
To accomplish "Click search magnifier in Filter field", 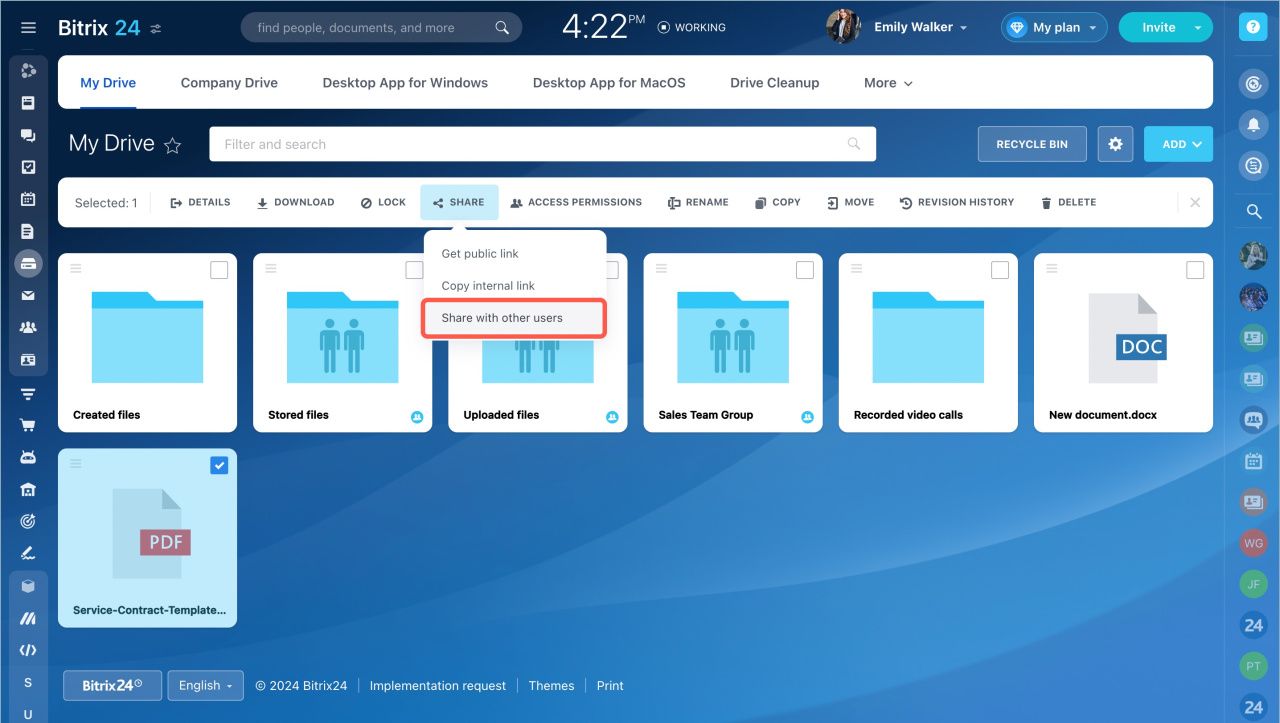I will (853, 144).
